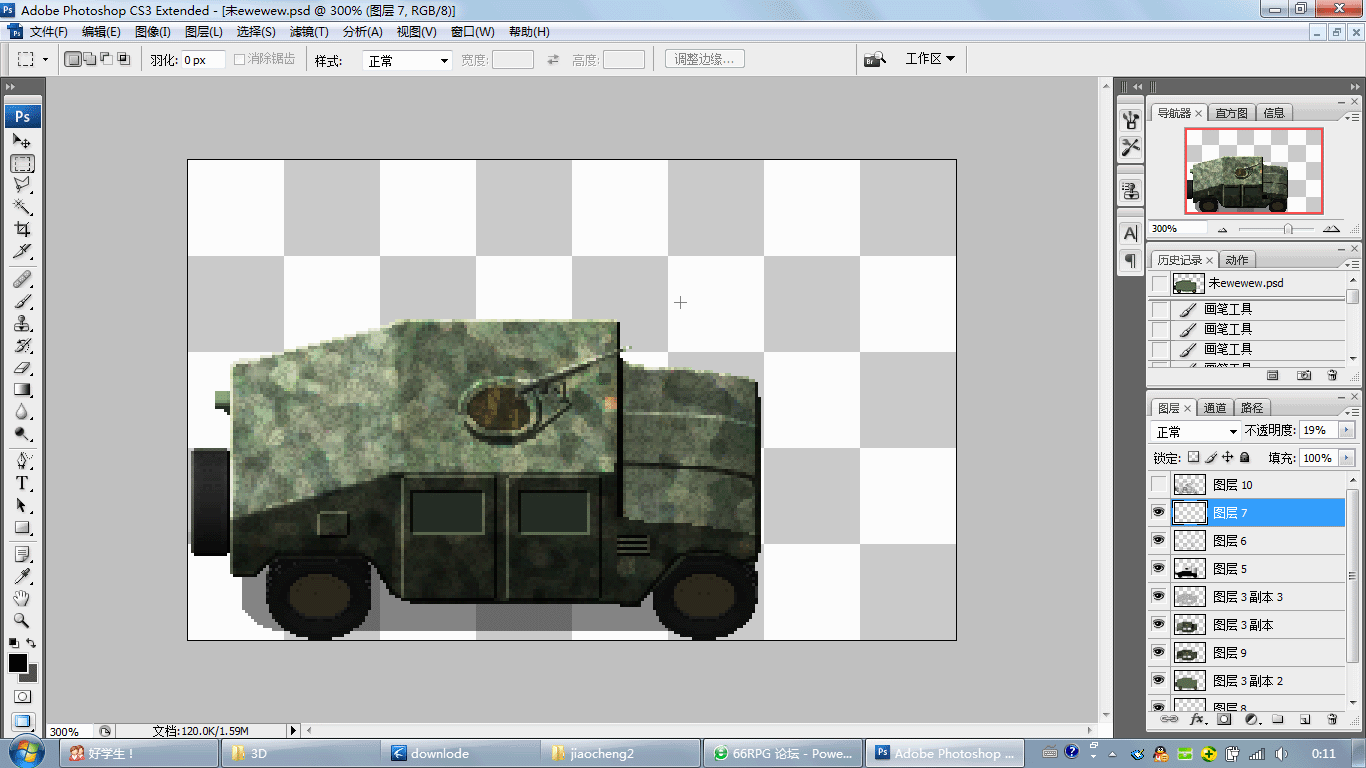Open the layer blend mode dropdown
The width and height of the screenshot is (1366, 768).
(1196, 431)
